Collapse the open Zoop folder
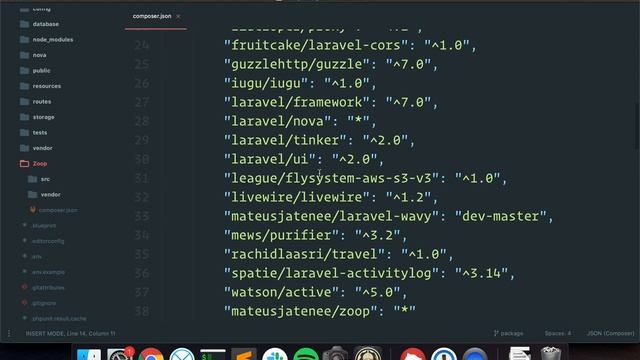This screenshot has width=640, height=360. 40,164
